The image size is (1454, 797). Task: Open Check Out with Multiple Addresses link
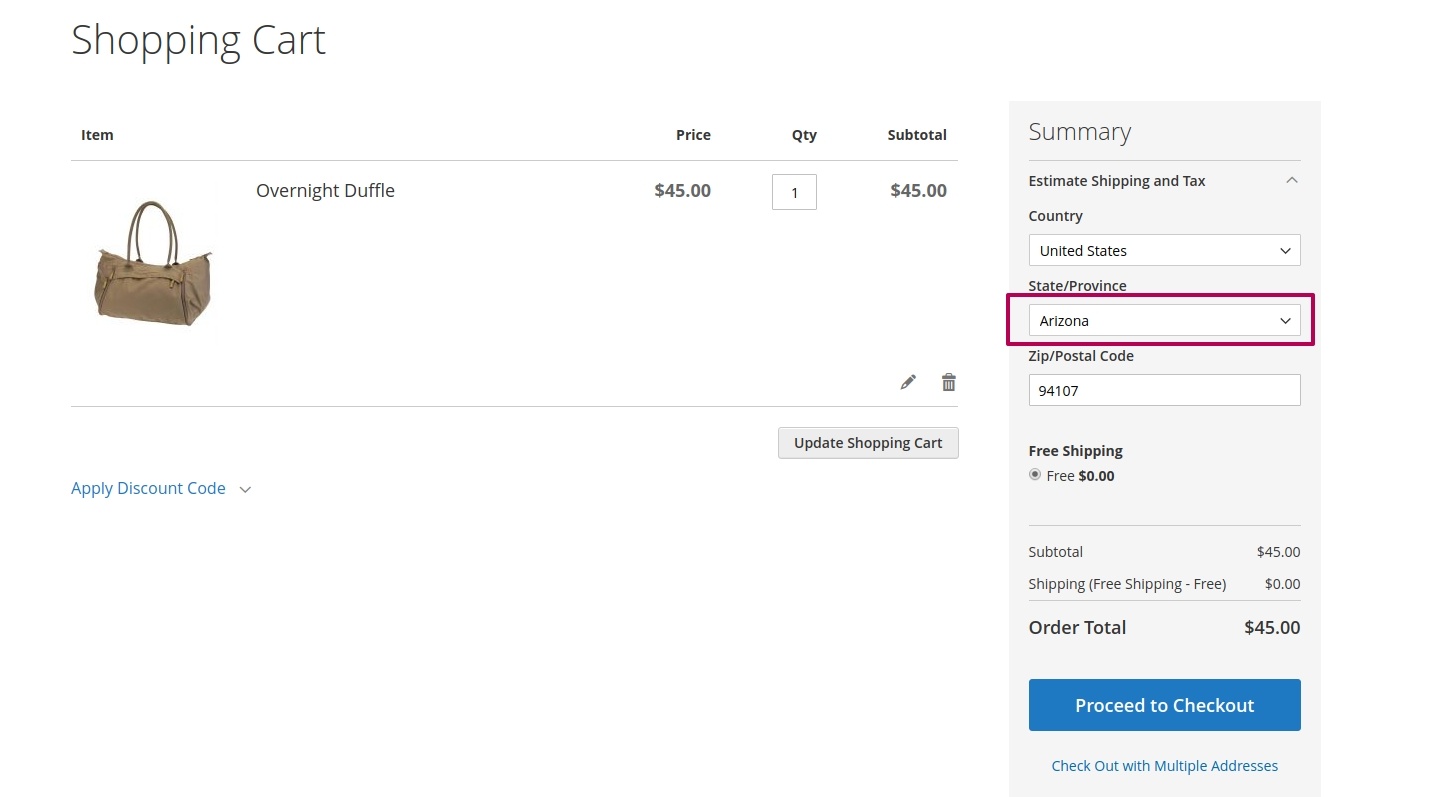tap(1164, 766)
